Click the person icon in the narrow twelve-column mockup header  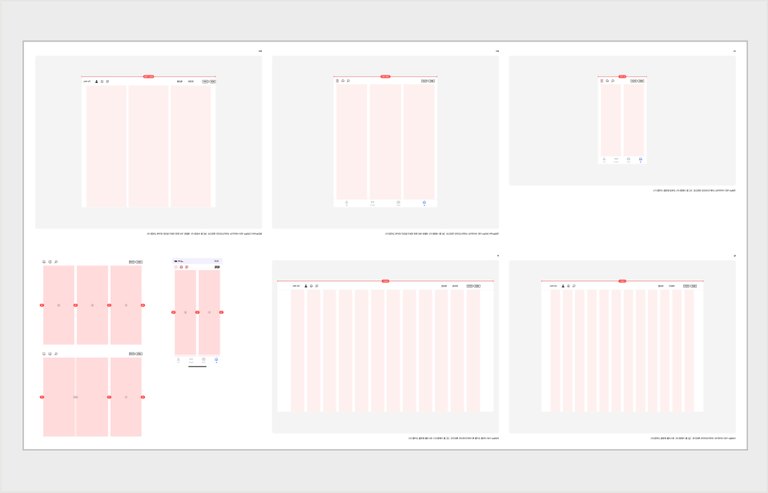tap(563, 286)
